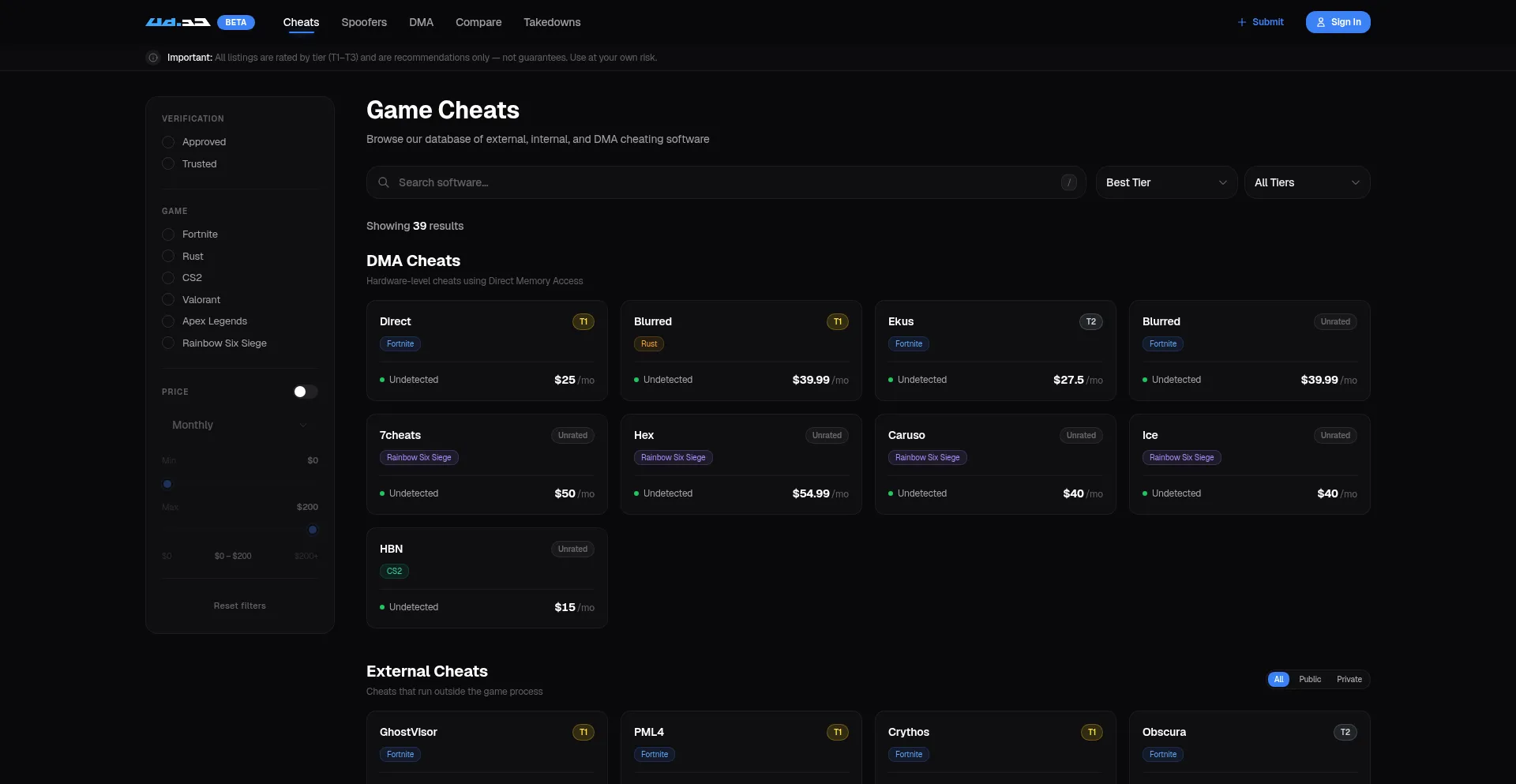Click the $25 /mo price on Direct
The height and width of the screenshot is (784, 1516).
(574, 380)
